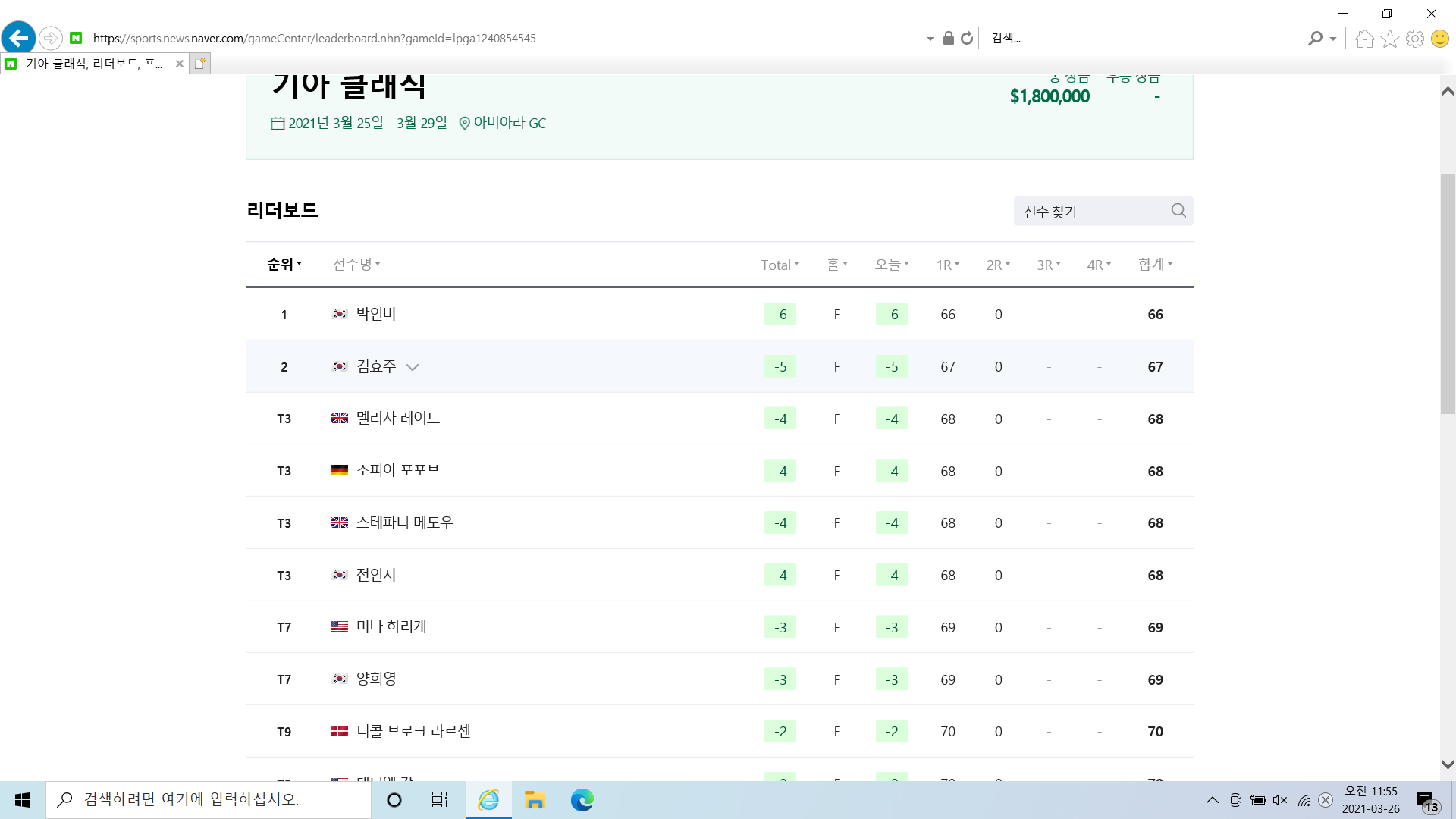Click the smiley feedback icon

click(x=1440, y=39)
